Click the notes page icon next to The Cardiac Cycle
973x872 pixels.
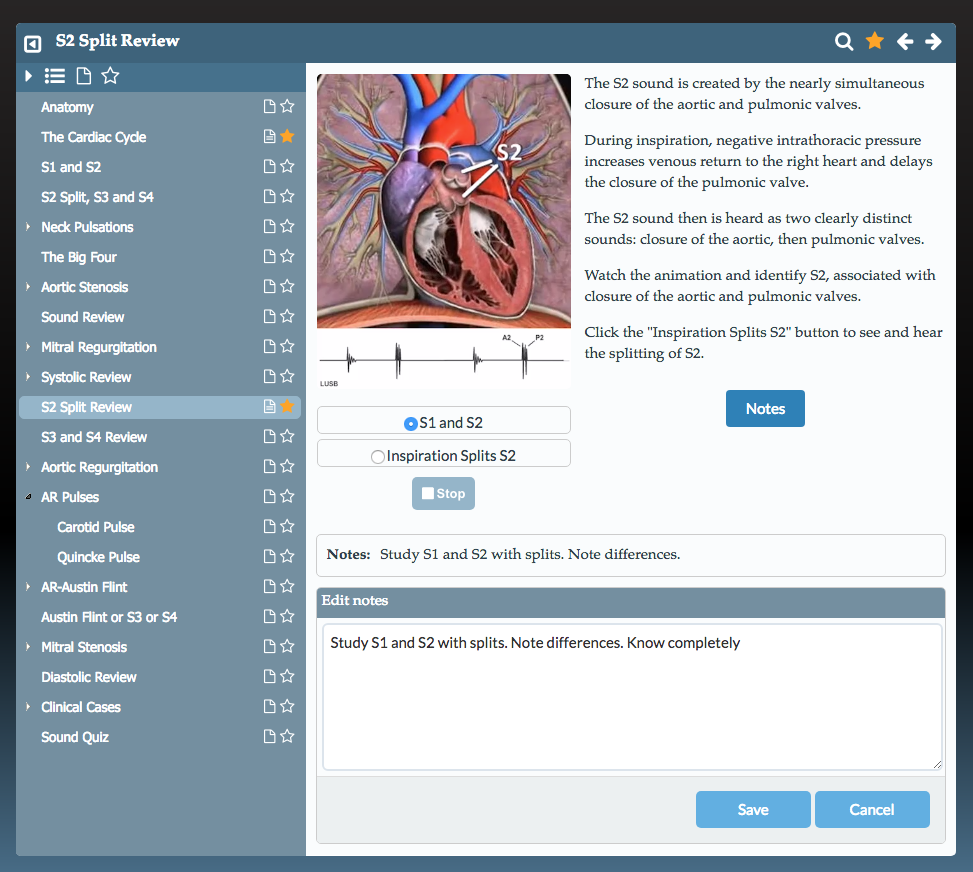[x=268, y=136]
